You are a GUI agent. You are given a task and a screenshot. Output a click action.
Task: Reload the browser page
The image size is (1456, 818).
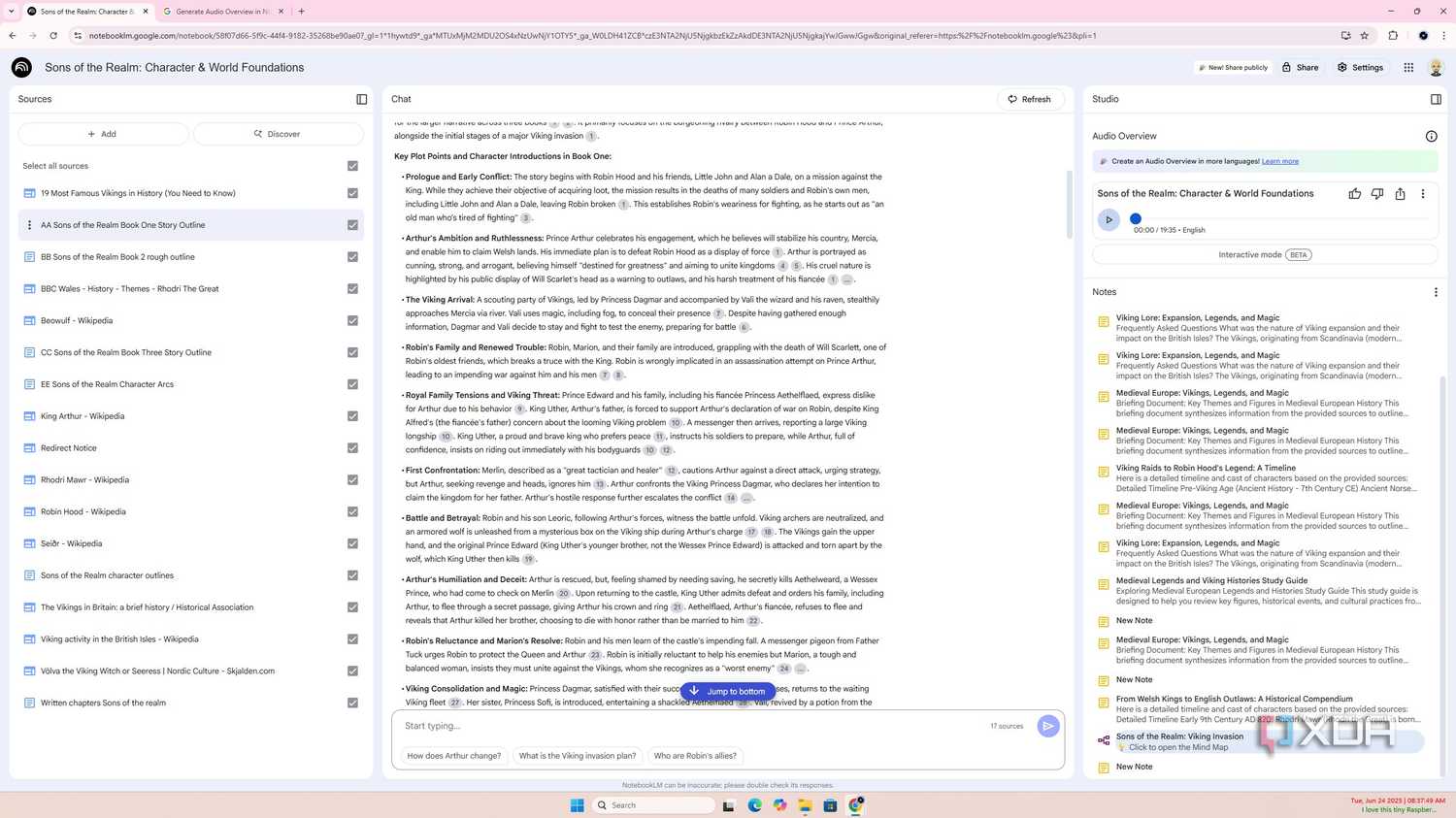coord(53,36)
